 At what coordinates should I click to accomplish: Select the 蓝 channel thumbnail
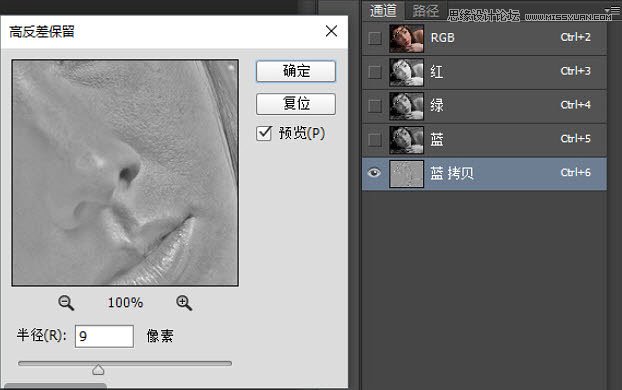point(406,140)
